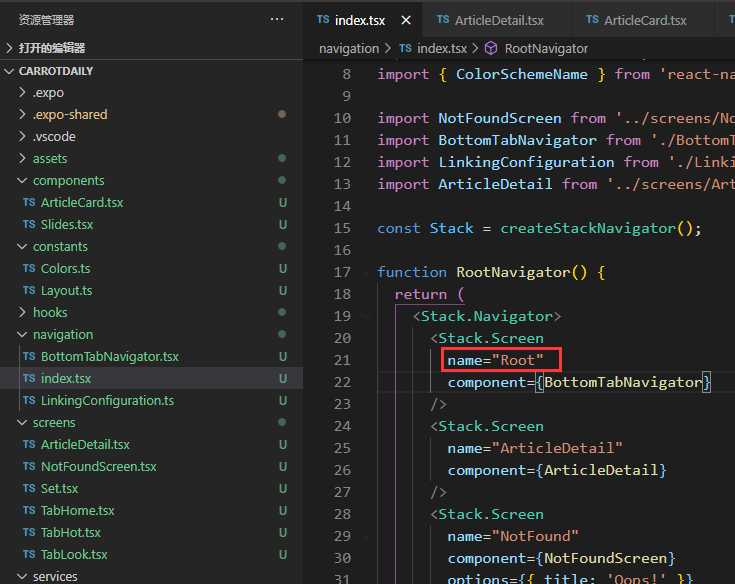This screenshot has width=735, height=584.
Task: Click the modified dot beside .expo-shared
Action: [282, 114]
